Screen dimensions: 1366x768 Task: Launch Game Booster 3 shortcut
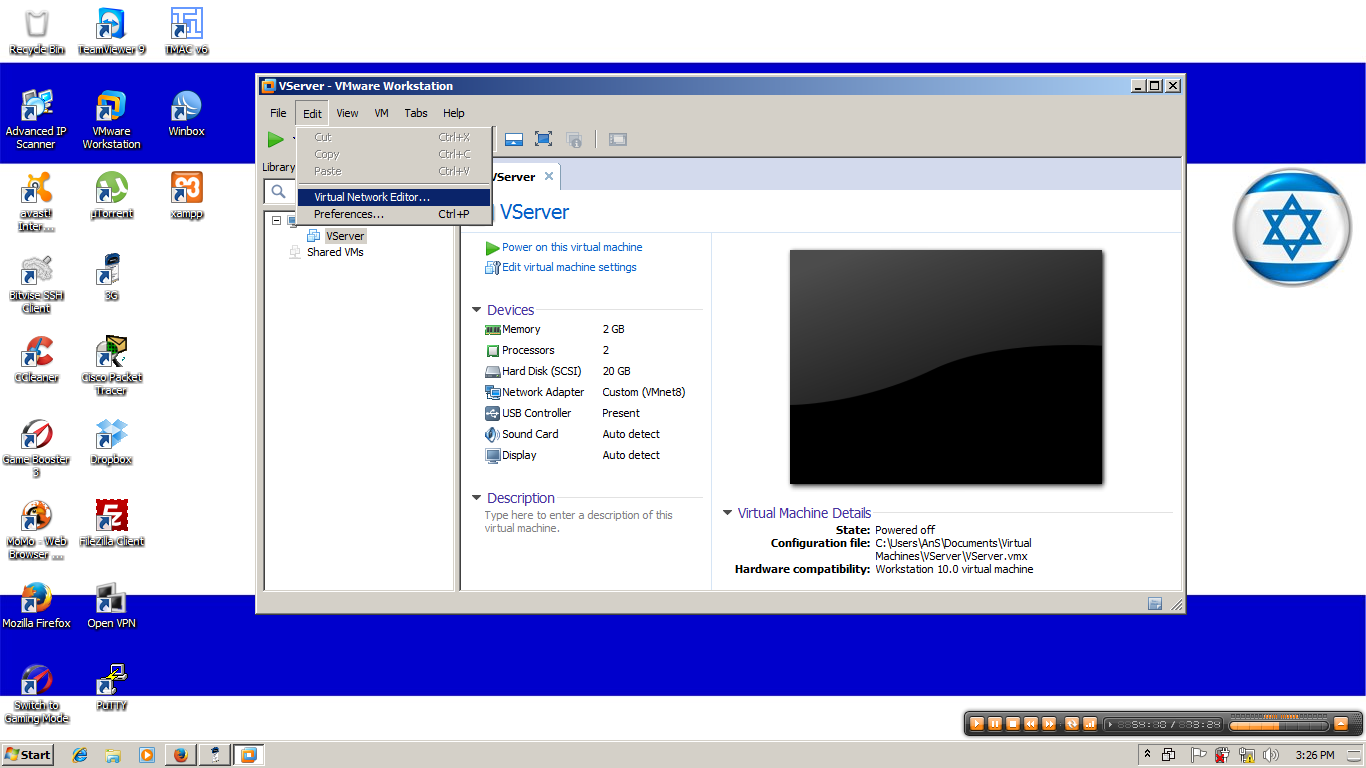pos(36,447)
